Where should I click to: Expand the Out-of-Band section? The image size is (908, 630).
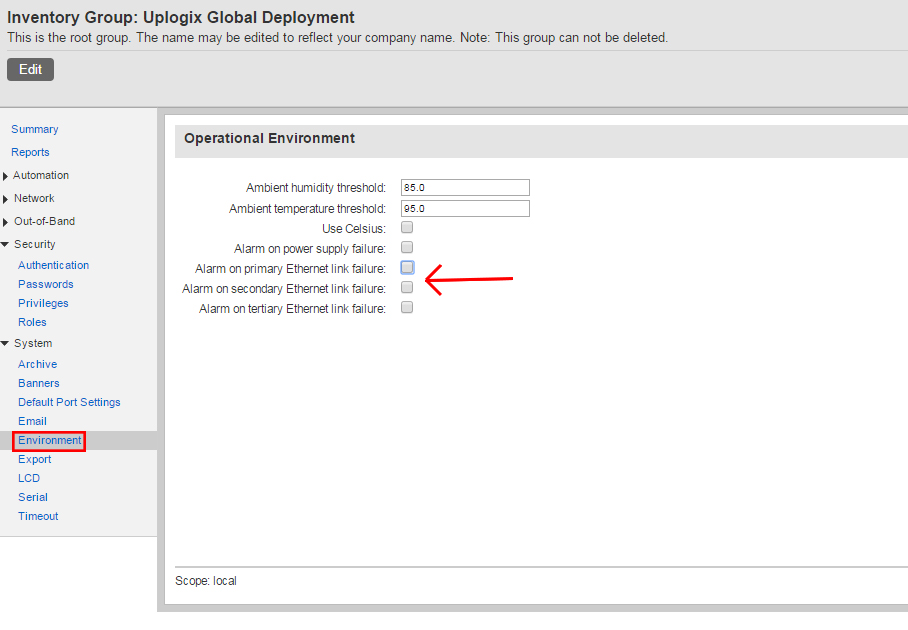click(6, 222)
